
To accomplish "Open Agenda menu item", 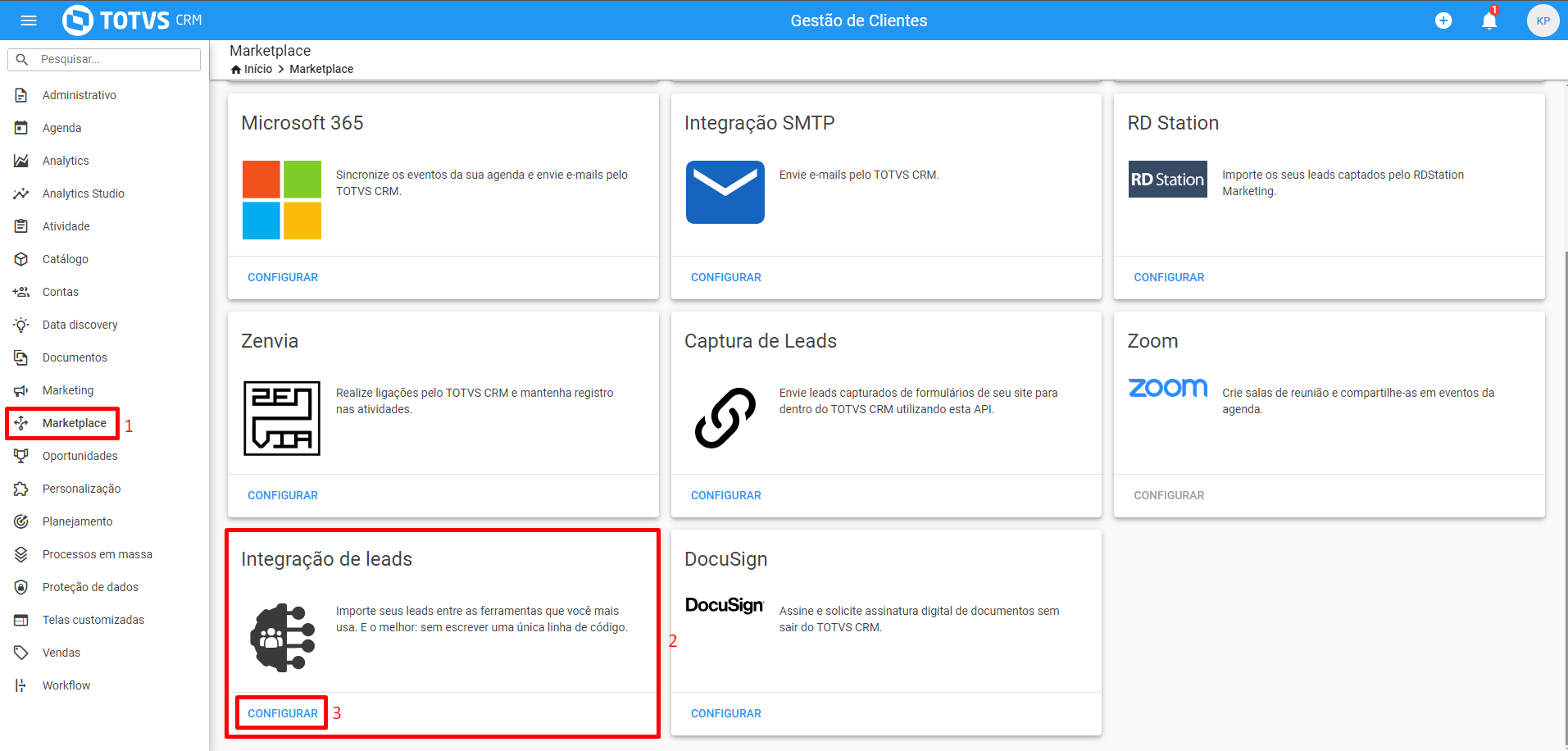I will (62, 128).
